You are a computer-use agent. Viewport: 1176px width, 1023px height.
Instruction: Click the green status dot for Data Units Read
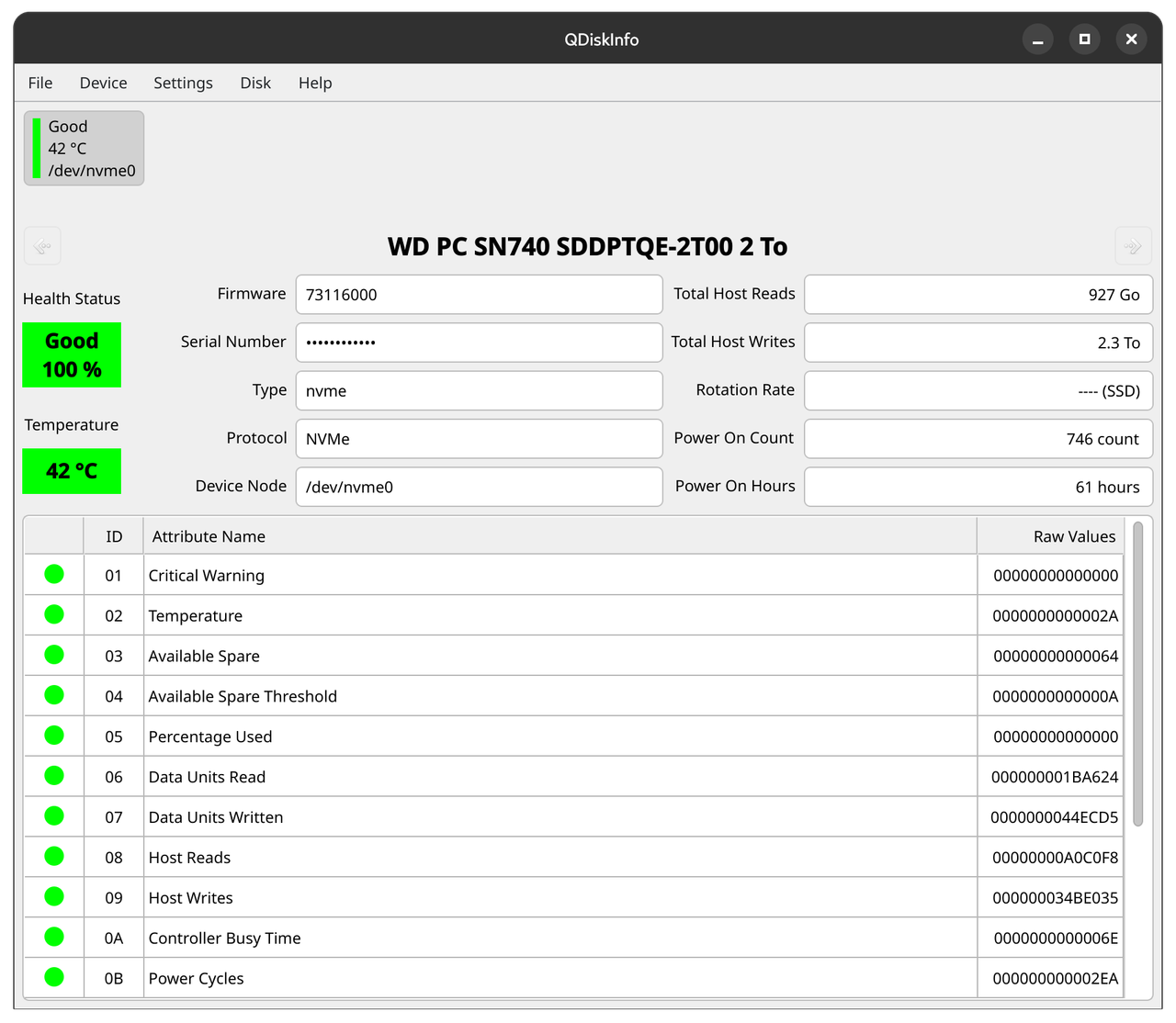54,776
